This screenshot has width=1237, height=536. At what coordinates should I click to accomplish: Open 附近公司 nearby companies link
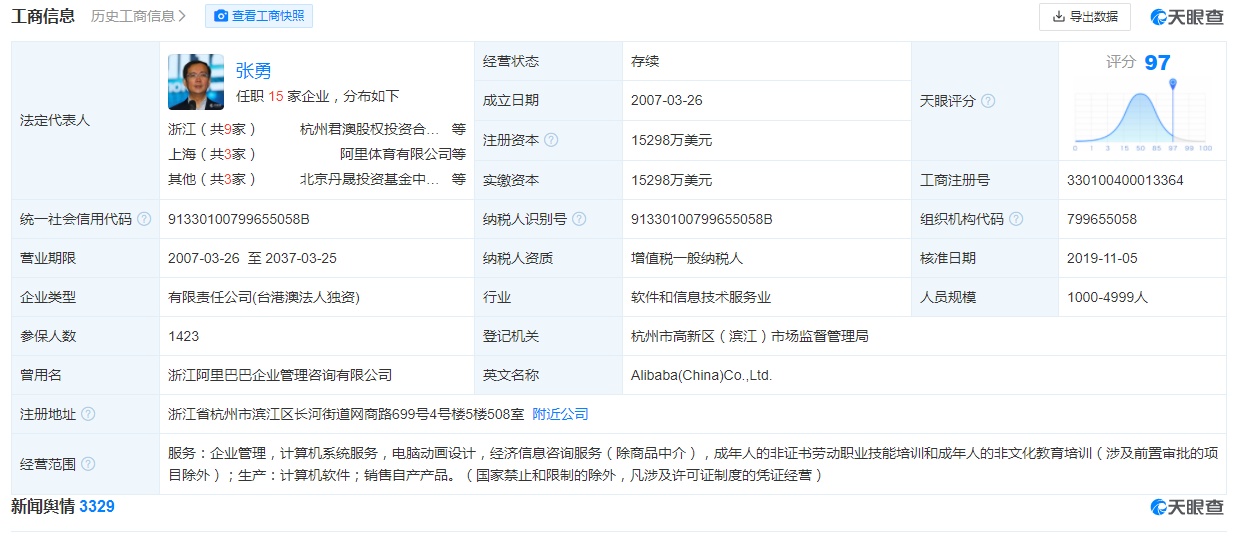[560, 414]
